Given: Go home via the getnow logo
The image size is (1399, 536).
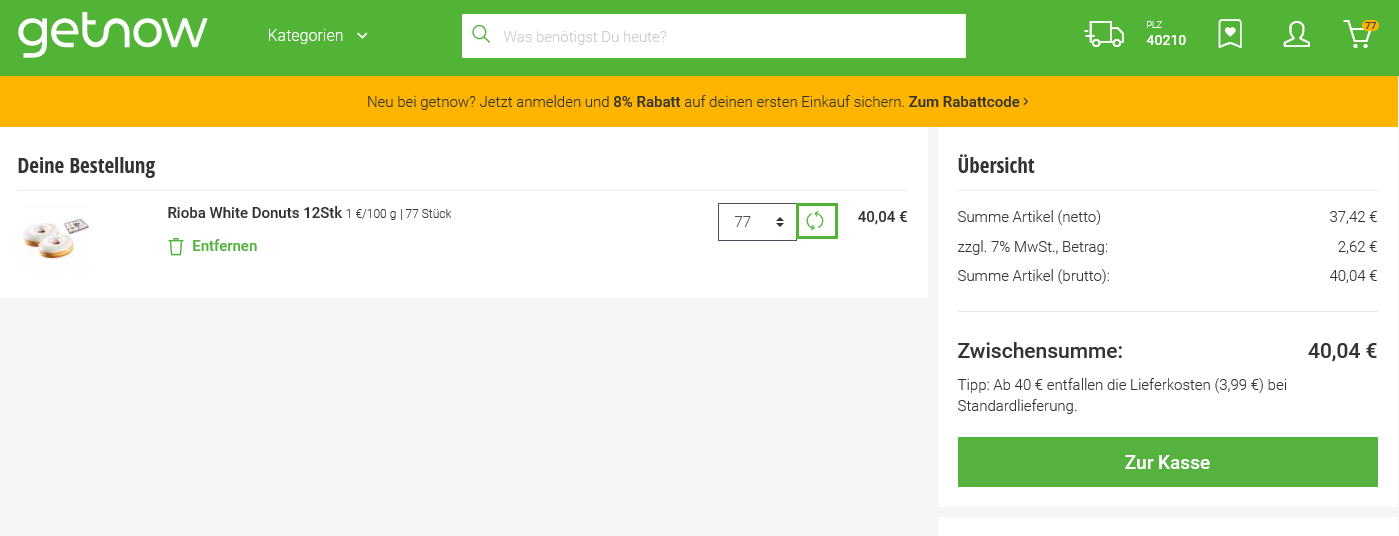Looking at the screenshot, I should click(112, 35).
